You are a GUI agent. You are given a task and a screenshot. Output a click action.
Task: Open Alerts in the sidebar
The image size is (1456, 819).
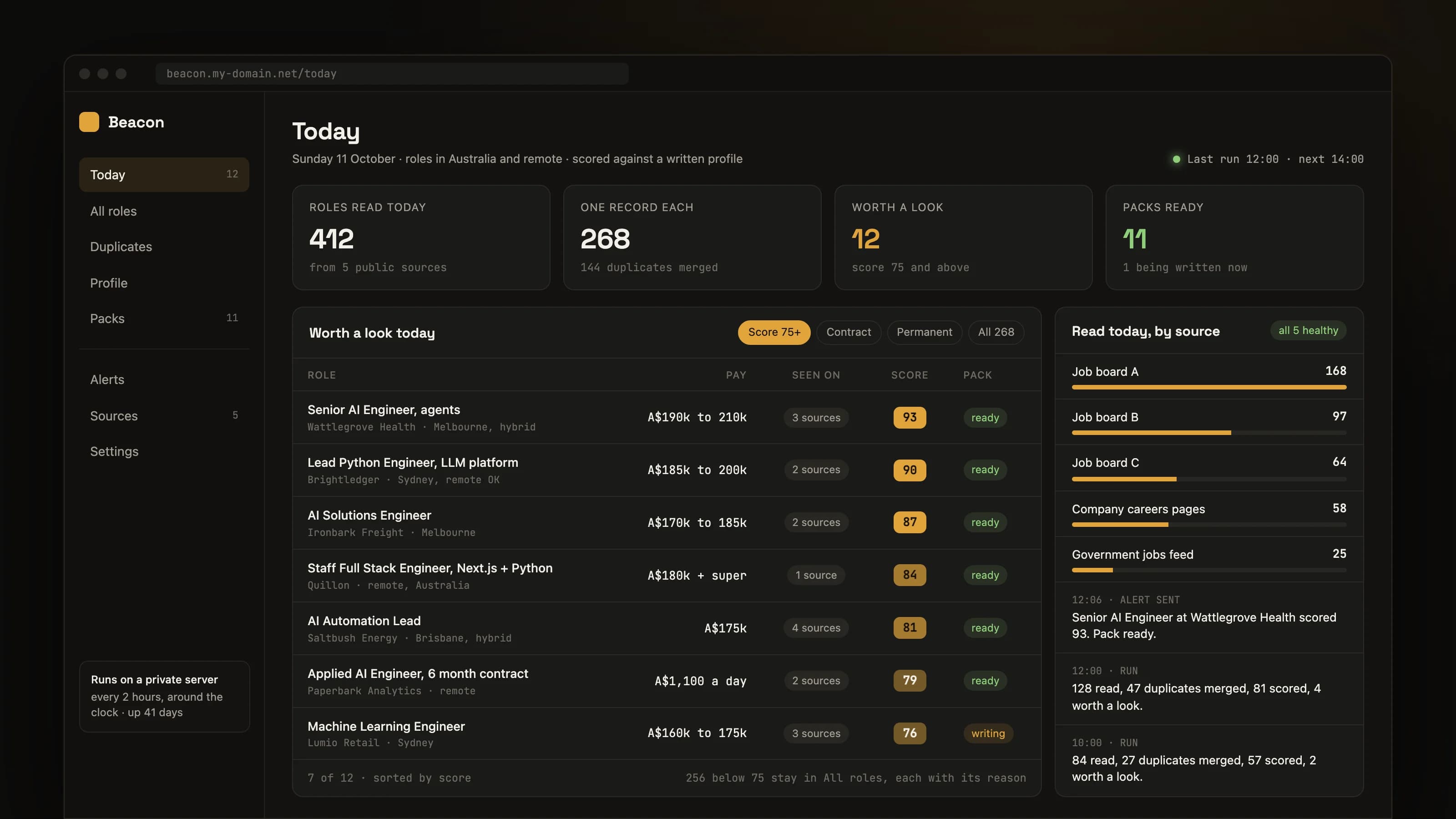164,379
